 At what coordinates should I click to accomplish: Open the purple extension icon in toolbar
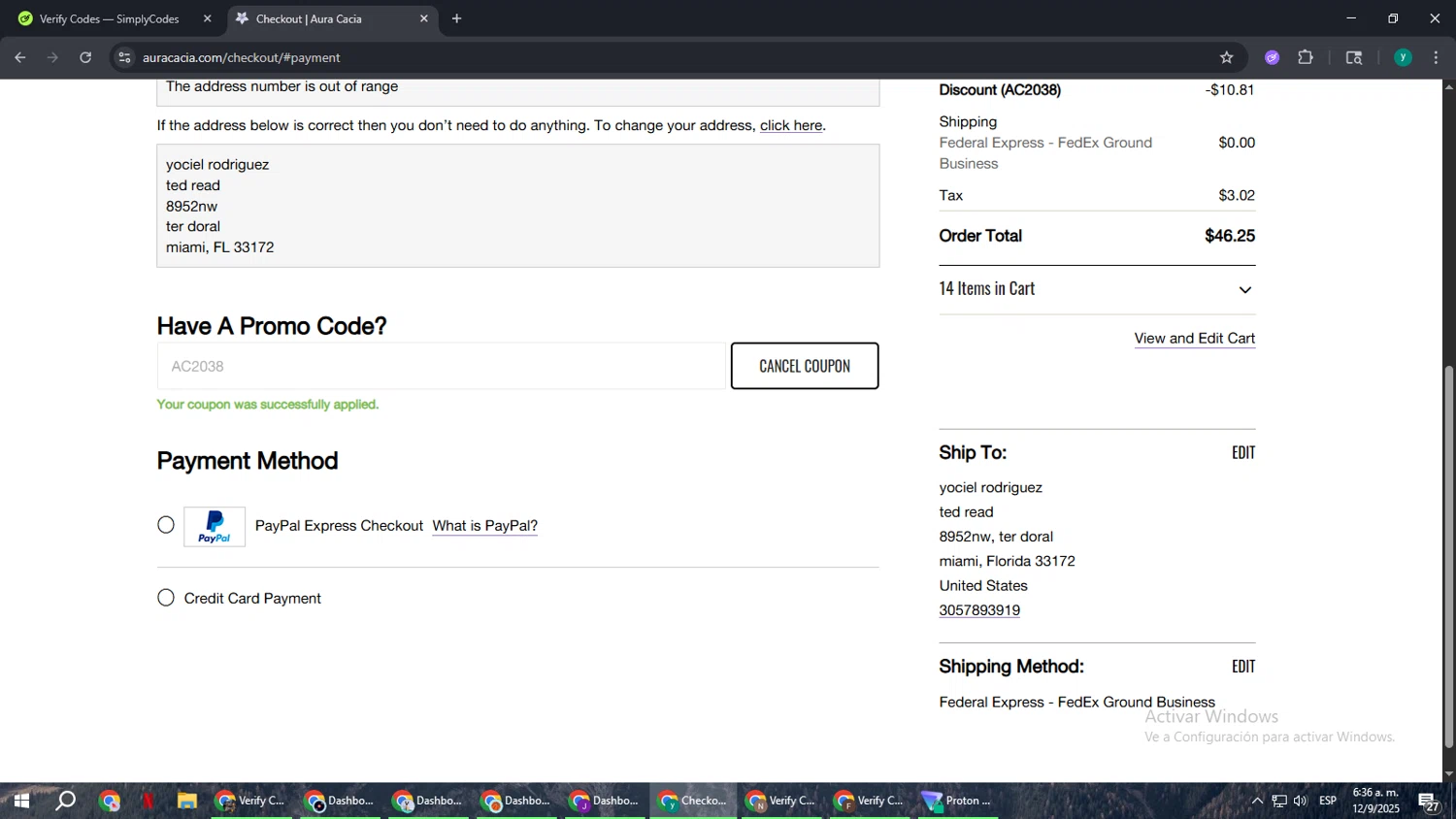[x=1272, y=57]
